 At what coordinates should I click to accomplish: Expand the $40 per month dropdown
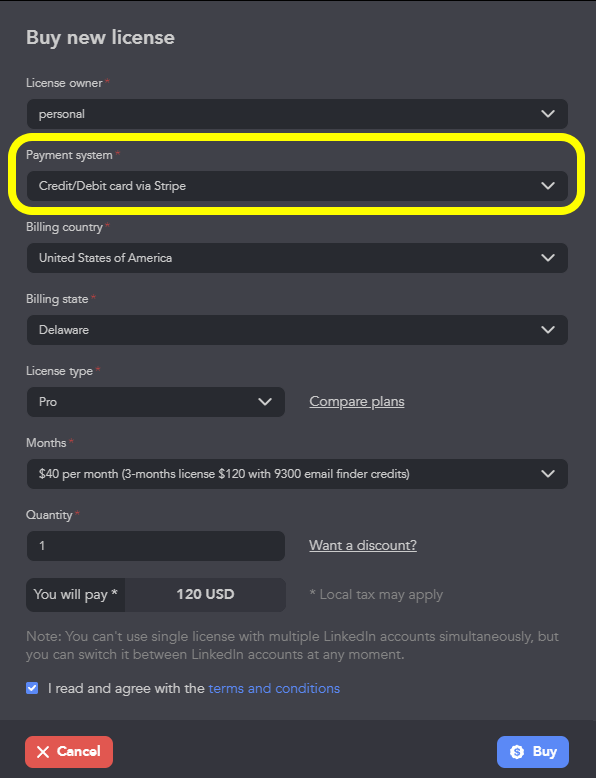(297, 473)
